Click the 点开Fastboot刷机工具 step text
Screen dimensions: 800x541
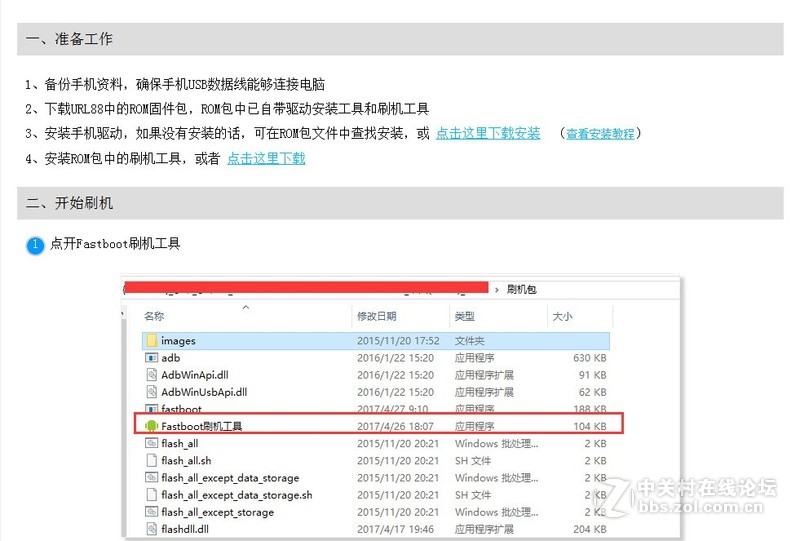115,243
